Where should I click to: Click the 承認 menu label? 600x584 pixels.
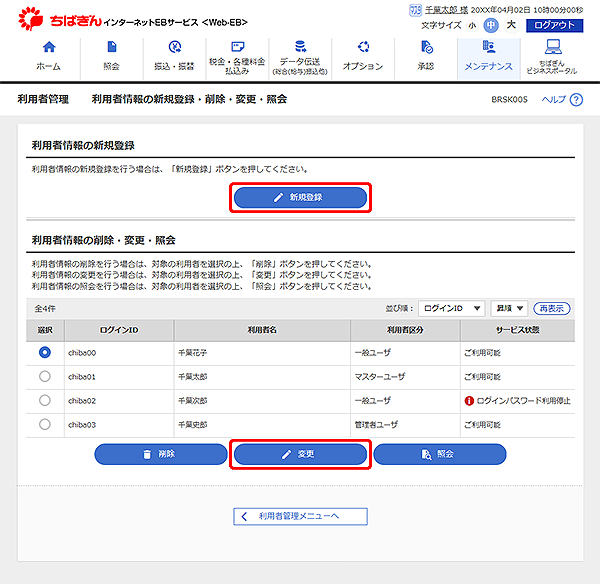click(426, 66)
